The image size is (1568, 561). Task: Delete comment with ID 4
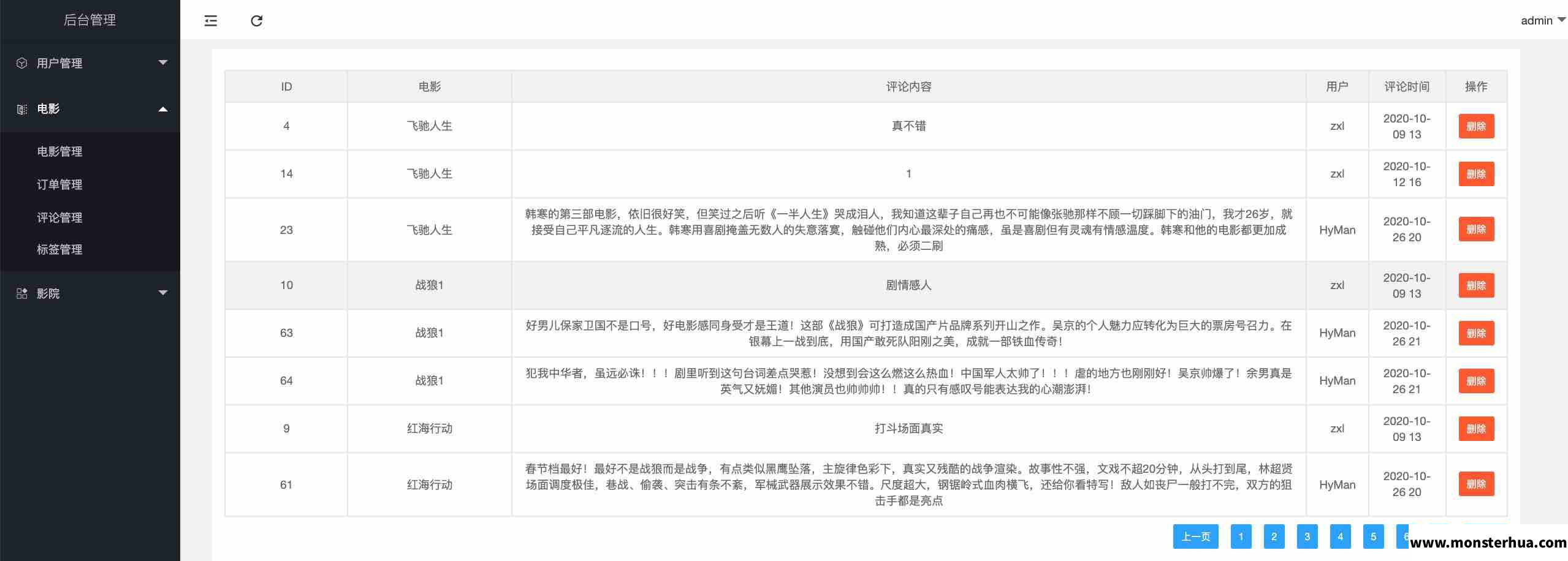point(1476,126)
